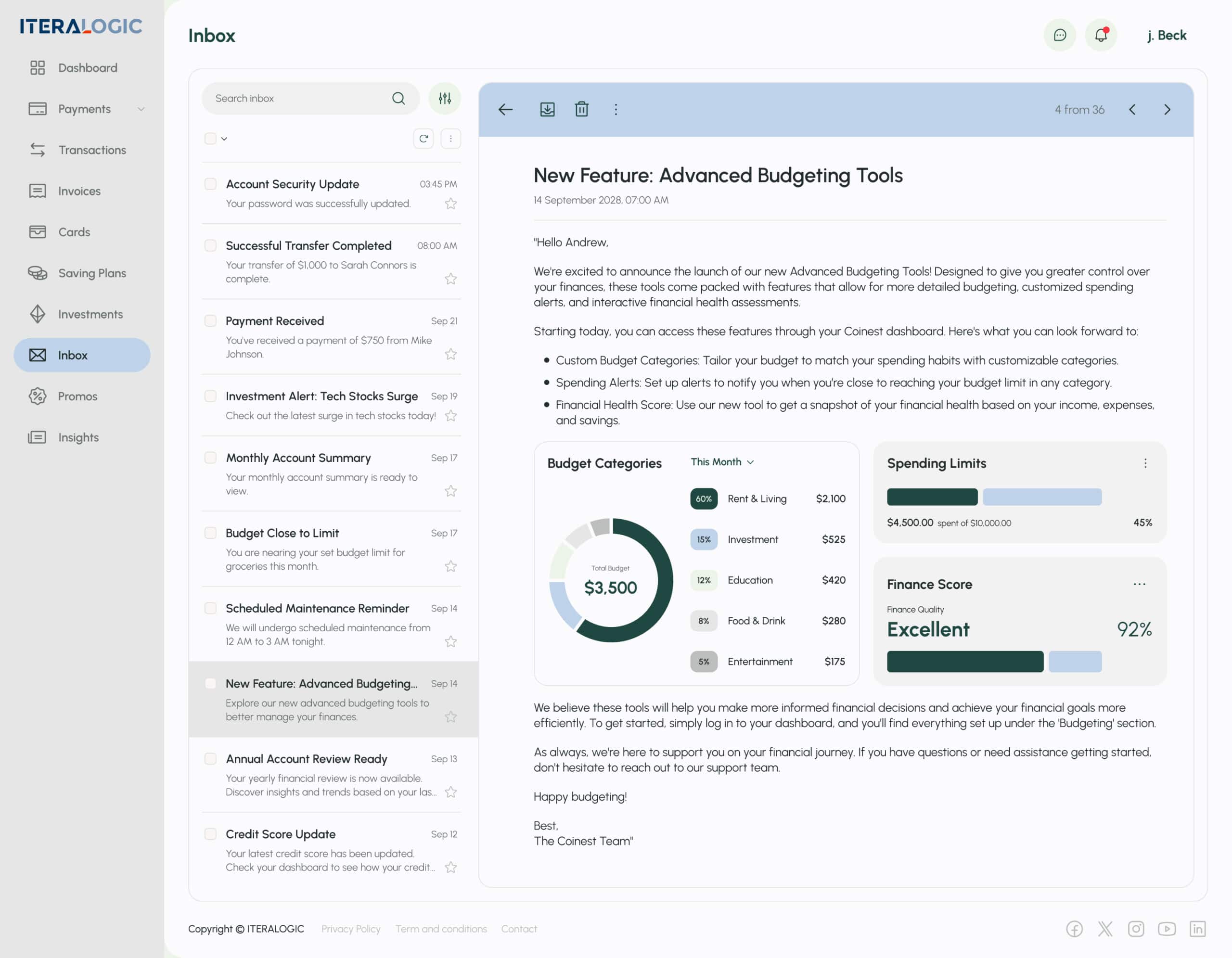Viewport: 1232px width, 958px height.
Task: Refresh the inbox list
Action: tap(423, 139)
